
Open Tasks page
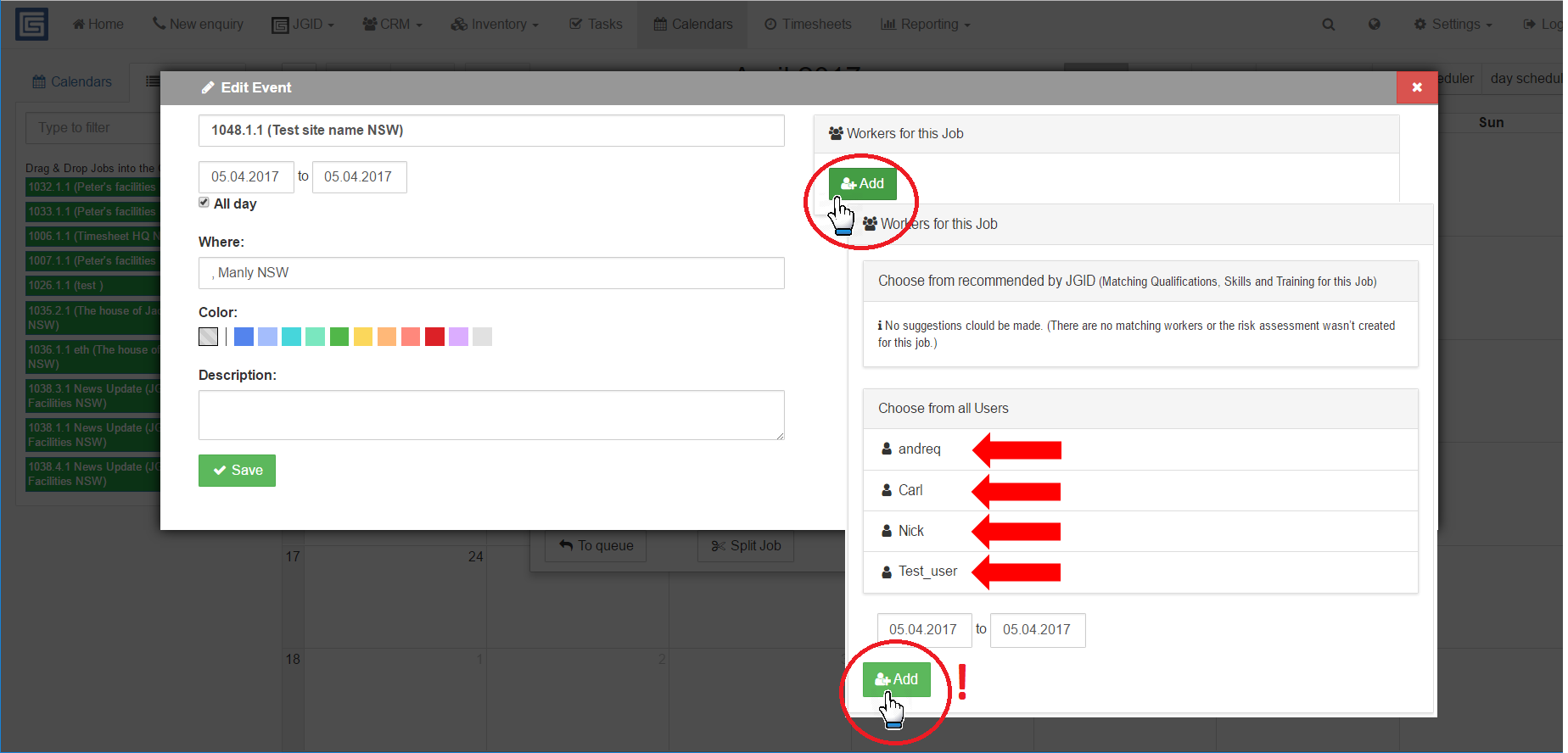[x=596, y=25]
